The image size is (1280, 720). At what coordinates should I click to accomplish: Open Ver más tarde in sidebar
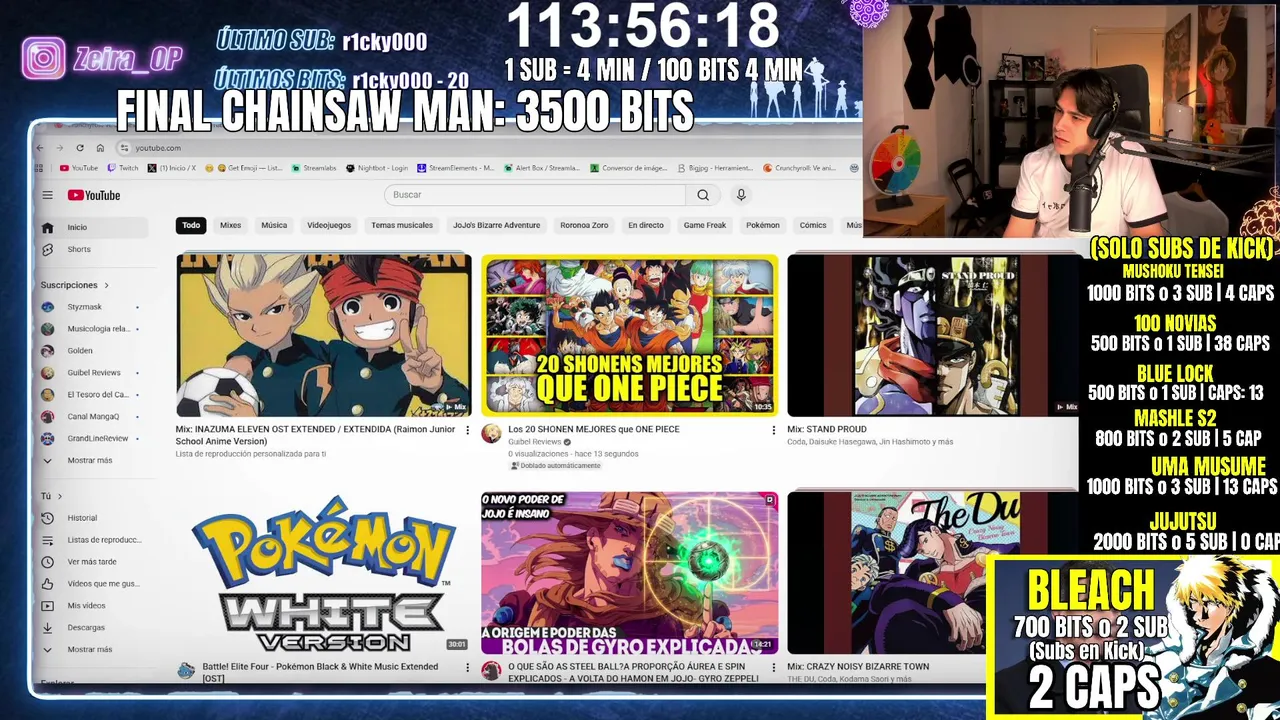pyautogui.click(x=94, y=562)
